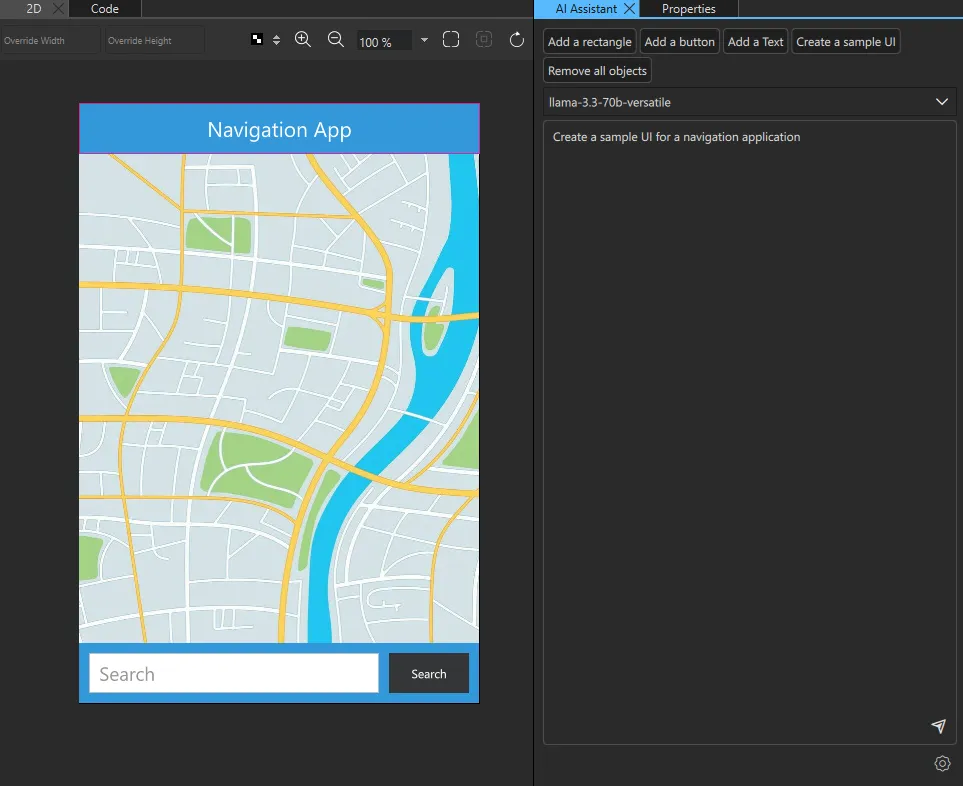Switch to the Code tab
This screenshot has height=786, width=963.
click(x=105, y=9)
